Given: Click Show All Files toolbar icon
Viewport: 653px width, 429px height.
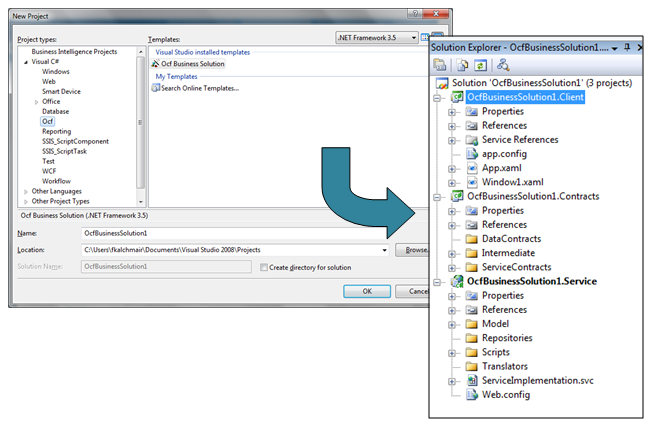Looking at the screenshot, I should (x=463, y=65).
